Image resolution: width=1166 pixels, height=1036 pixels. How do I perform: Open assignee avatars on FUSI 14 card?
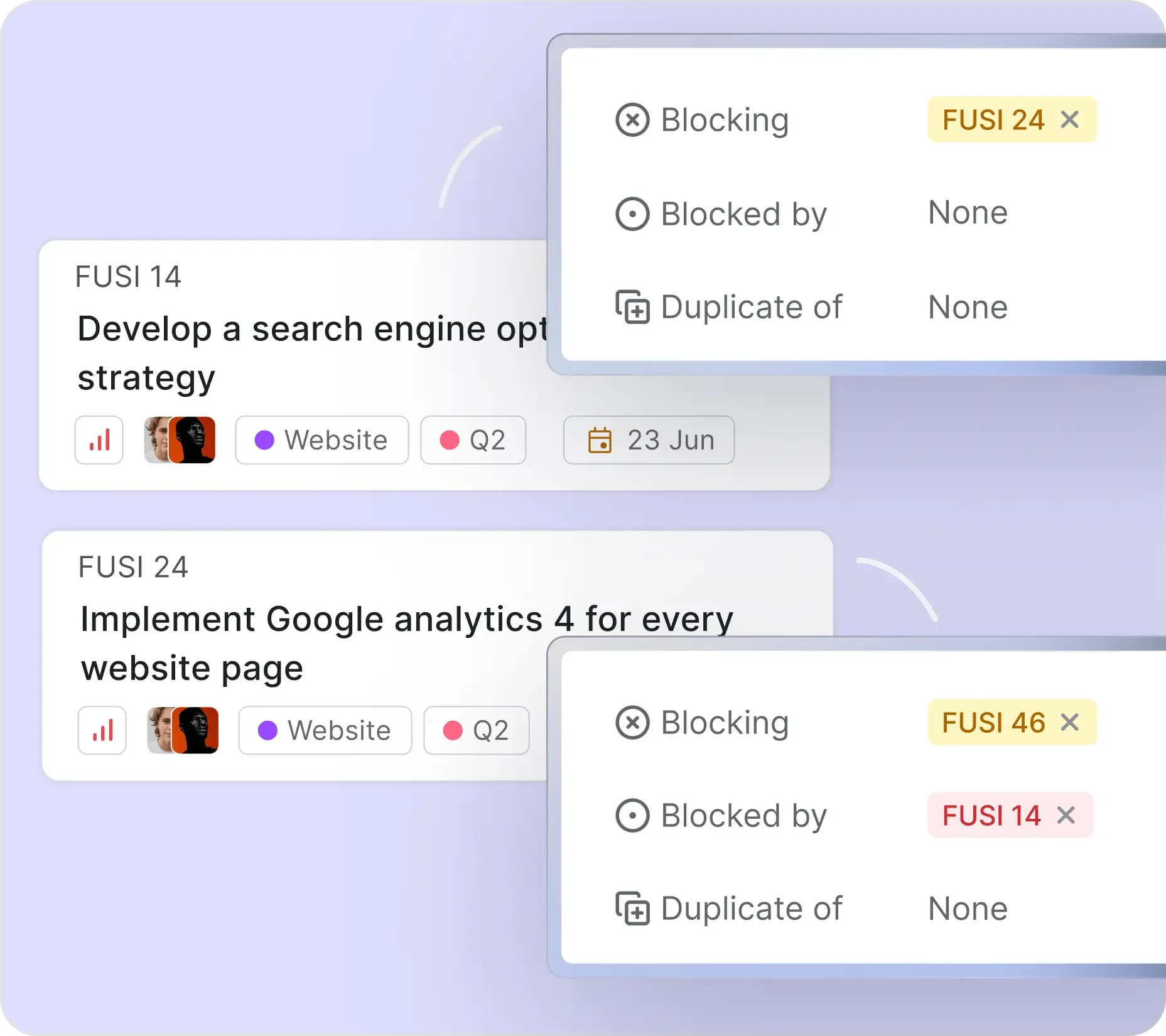(x=180, y=440)
